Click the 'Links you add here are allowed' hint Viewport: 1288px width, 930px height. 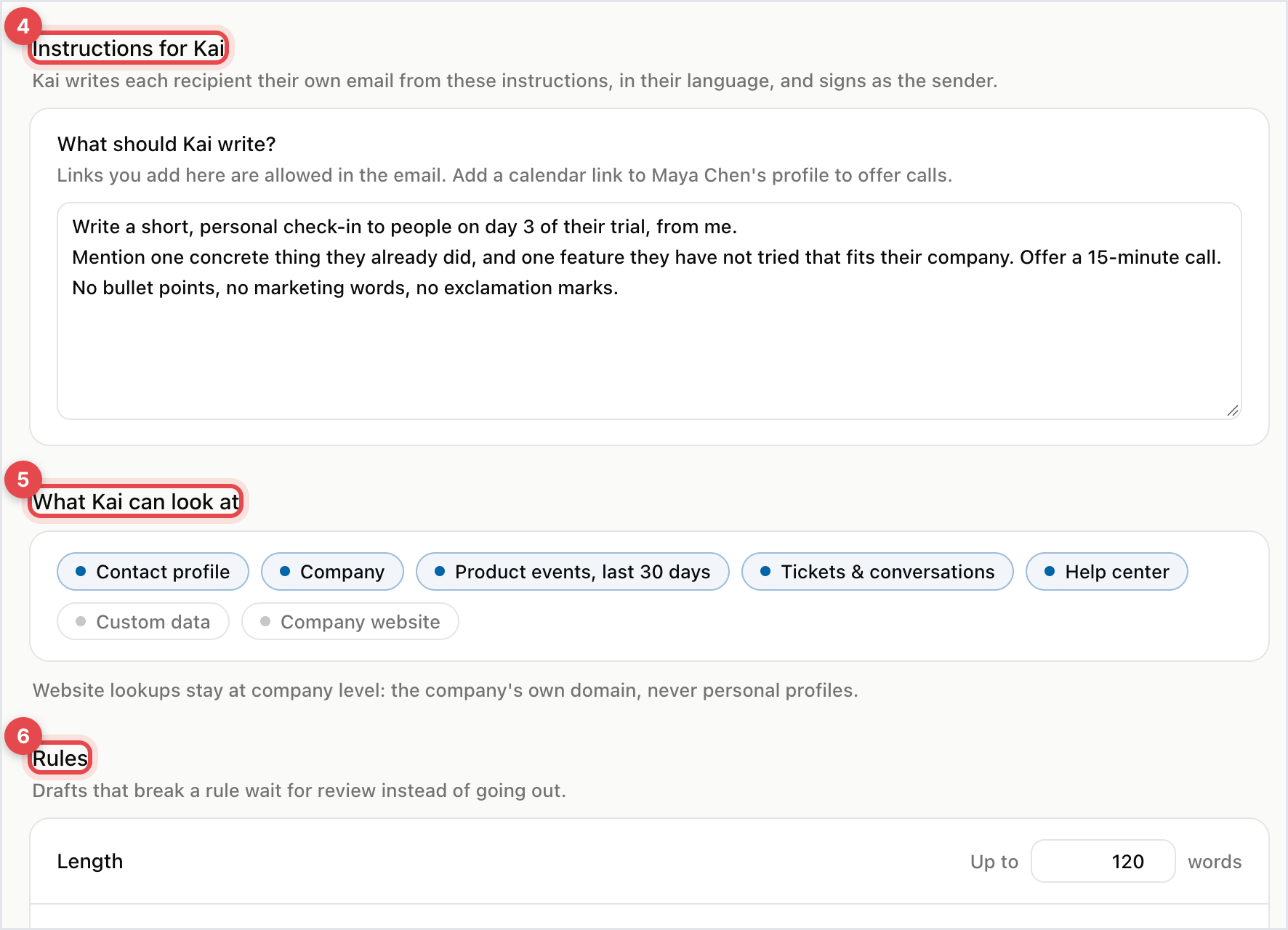pos(504,175)
